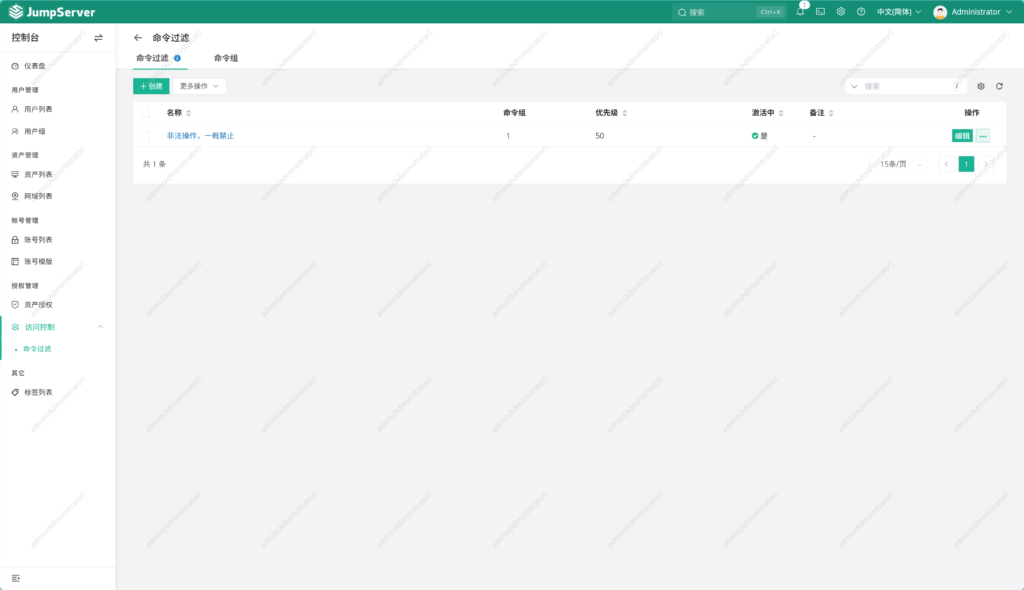Screen dimensions: 1024x590
Task: Switch to the 命令组 tab
Action: click(x=225, y=58)
